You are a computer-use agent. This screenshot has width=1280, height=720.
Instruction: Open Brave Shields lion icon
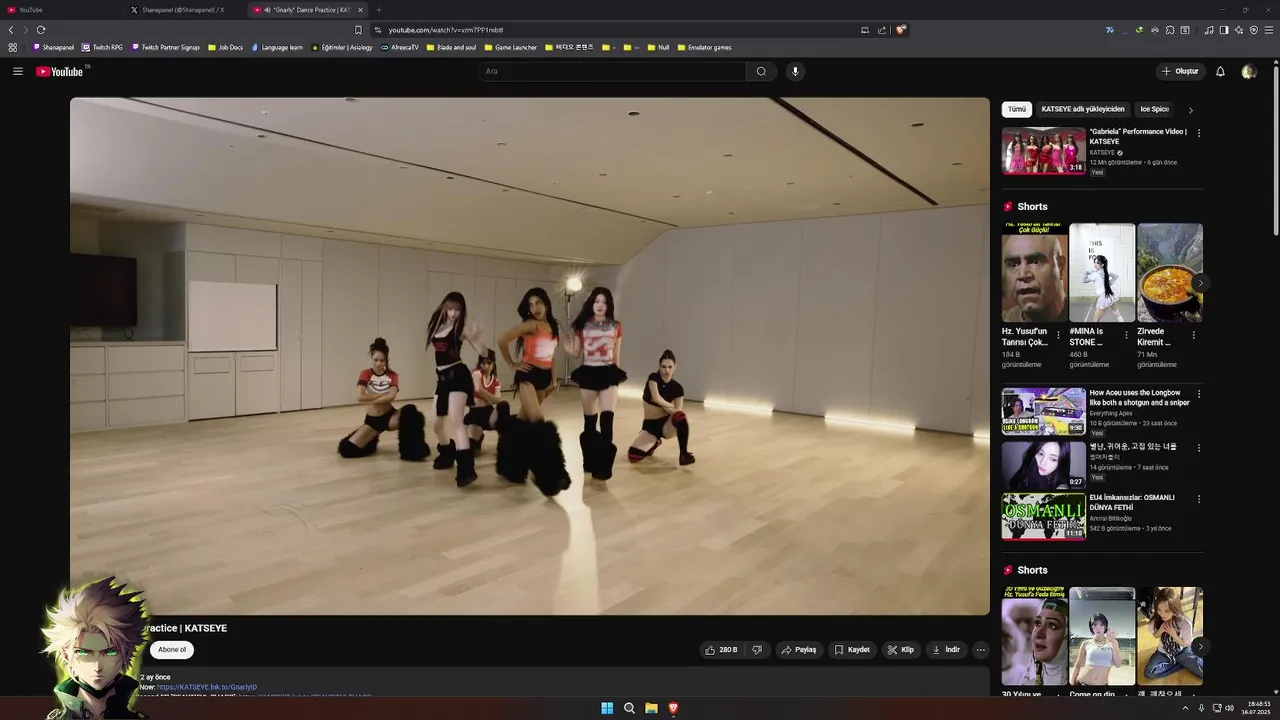[901, 30]
